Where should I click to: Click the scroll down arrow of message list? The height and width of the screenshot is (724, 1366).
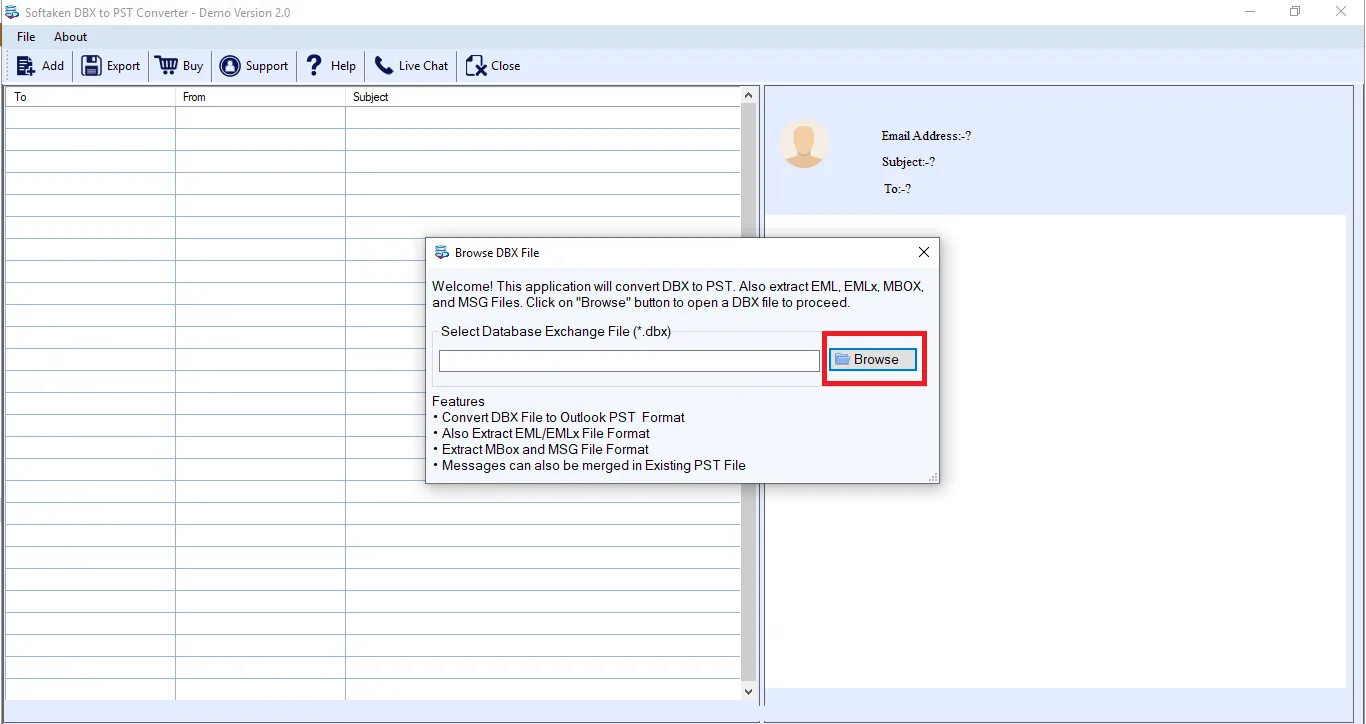click(x=749, y=691)
